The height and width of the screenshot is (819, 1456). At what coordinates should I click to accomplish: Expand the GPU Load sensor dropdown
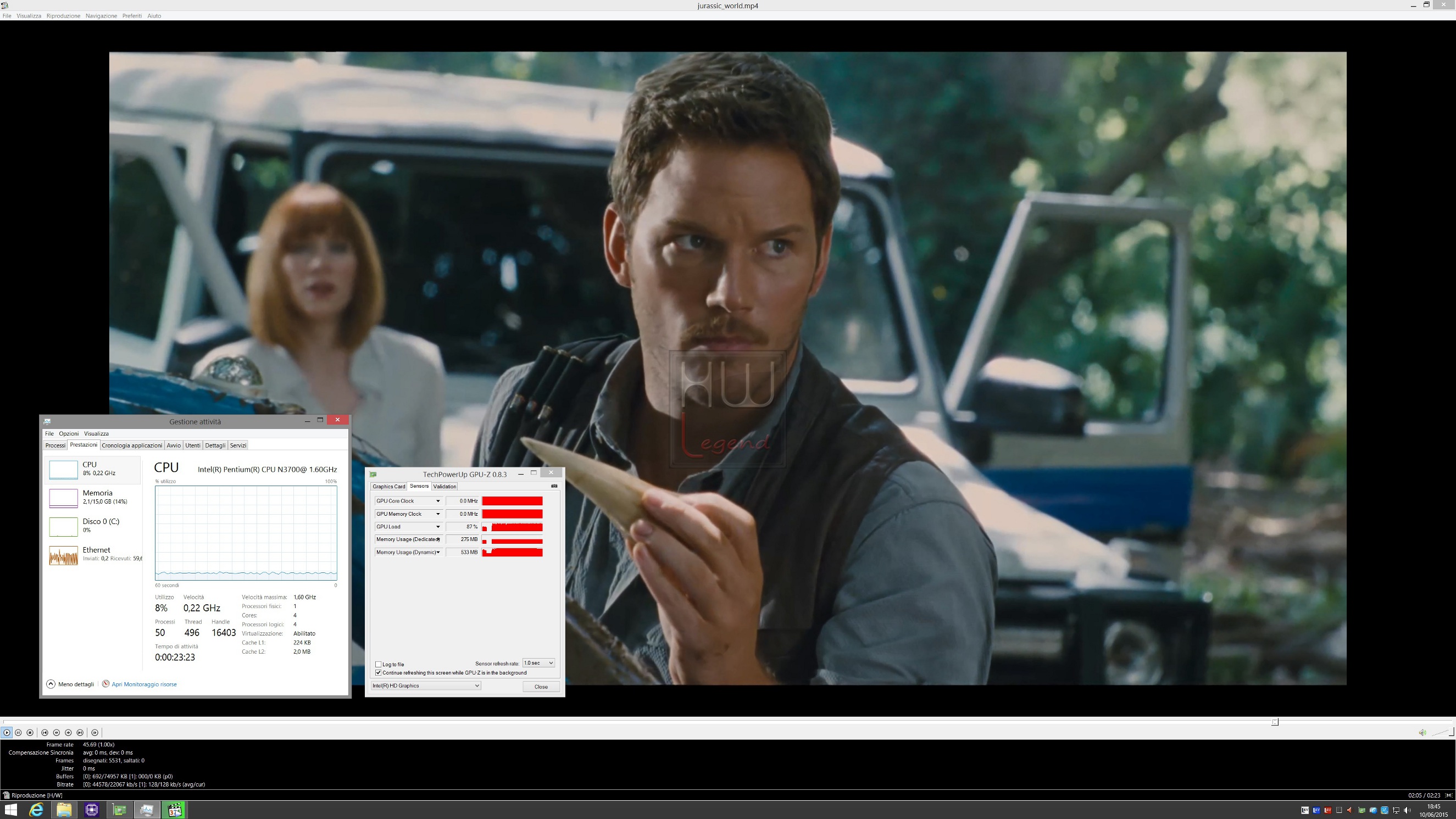437,527
